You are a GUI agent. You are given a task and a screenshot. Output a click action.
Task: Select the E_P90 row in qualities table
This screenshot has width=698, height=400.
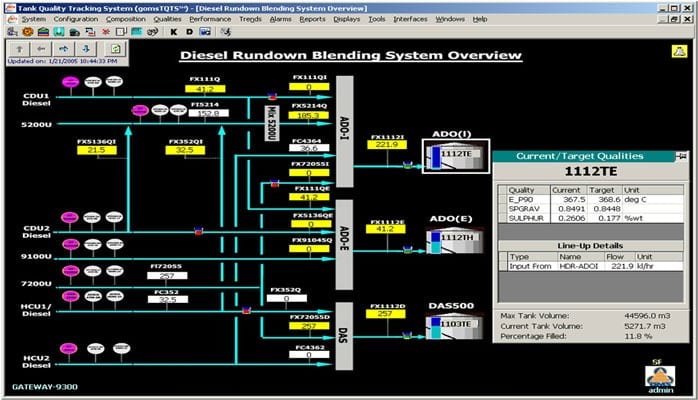[x=591, y=199]
